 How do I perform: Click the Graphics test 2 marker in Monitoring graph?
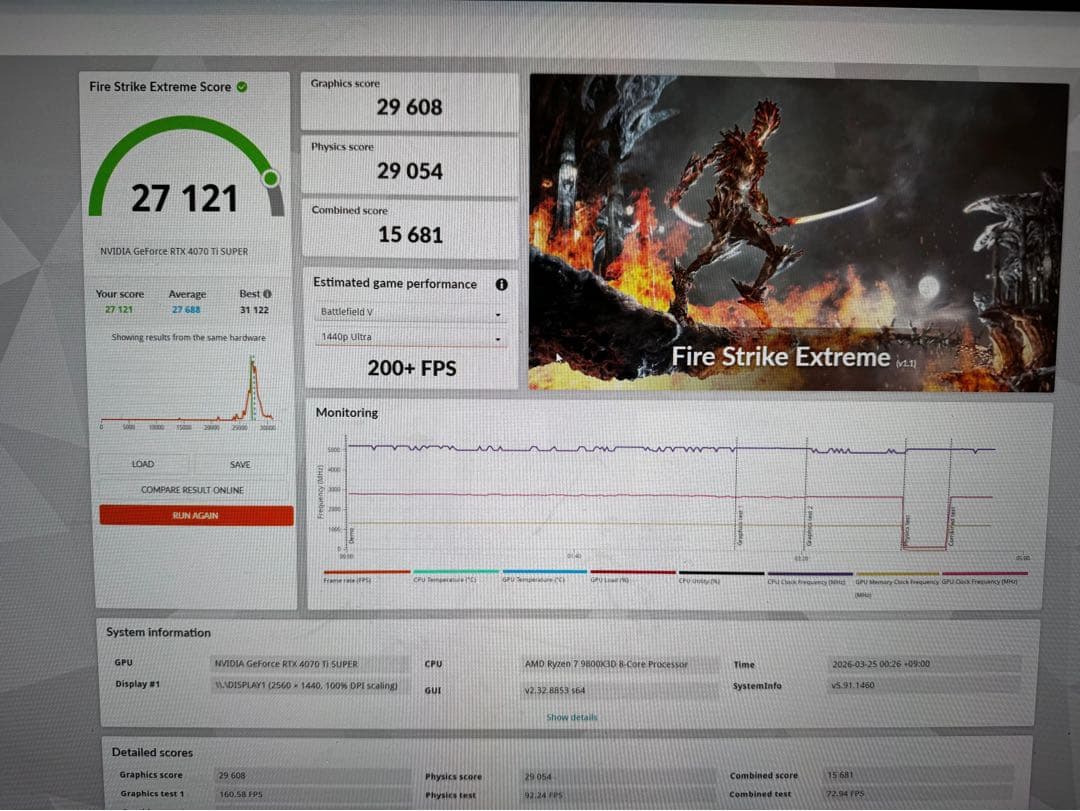pyautogui.click(x=810, y=527)
